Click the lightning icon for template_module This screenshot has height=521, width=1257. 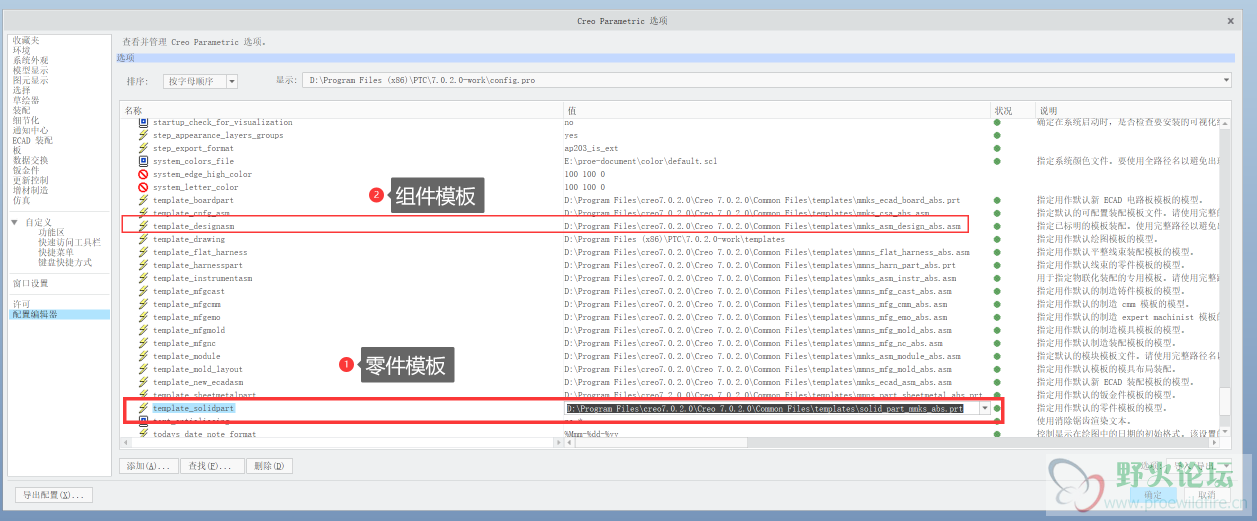(143, 356)
